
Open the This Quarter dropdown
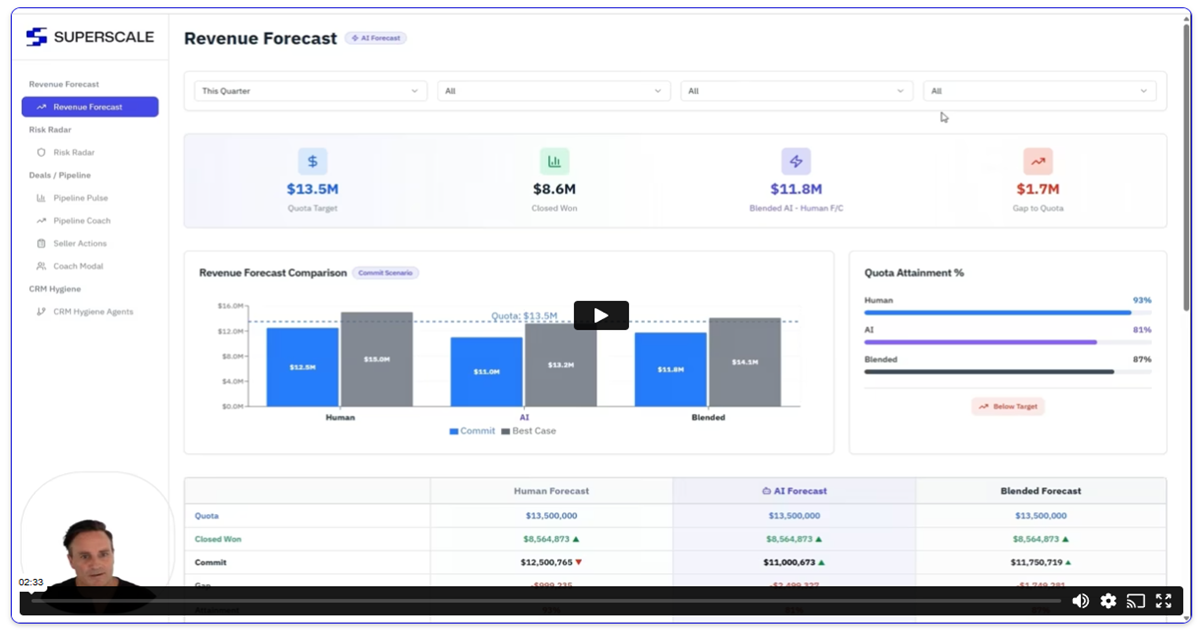pyautogui.click(x=310, y=91)
